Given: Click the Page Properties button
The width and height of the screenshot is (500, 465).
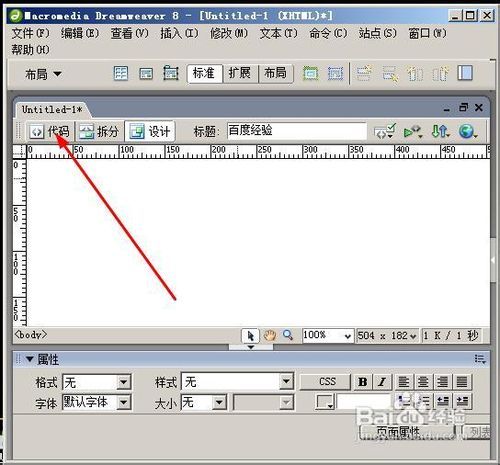Looking at the screenshot, I should 407,432.
